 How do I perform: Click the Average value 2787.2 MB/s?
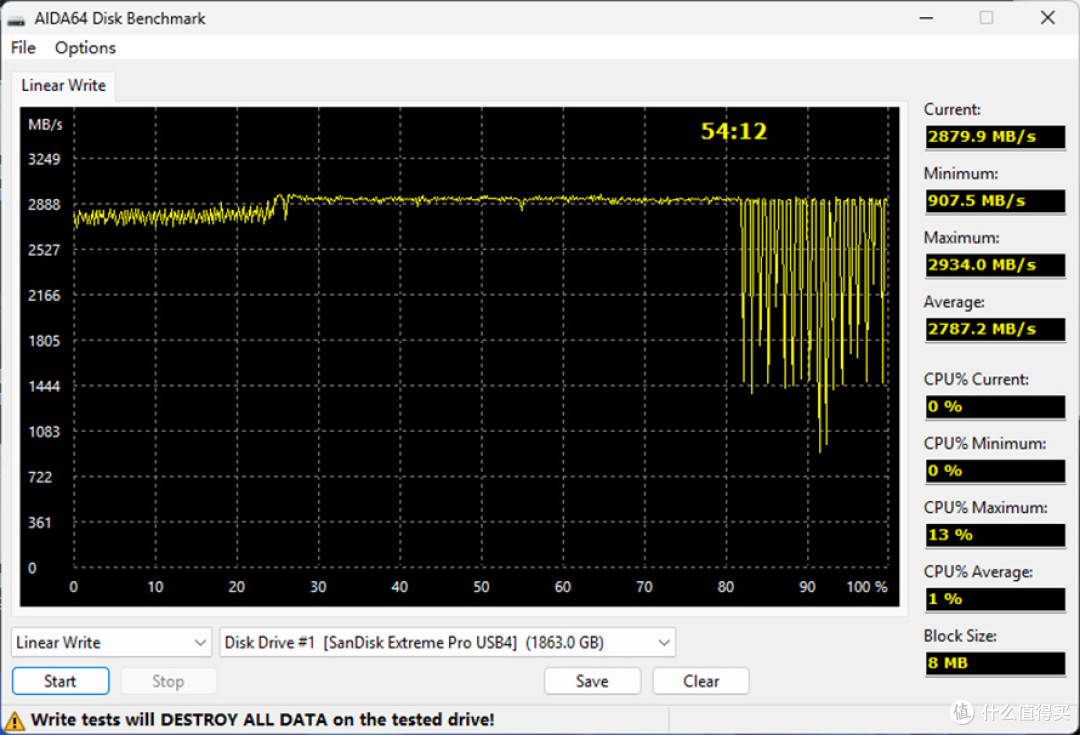pos(995,329)
